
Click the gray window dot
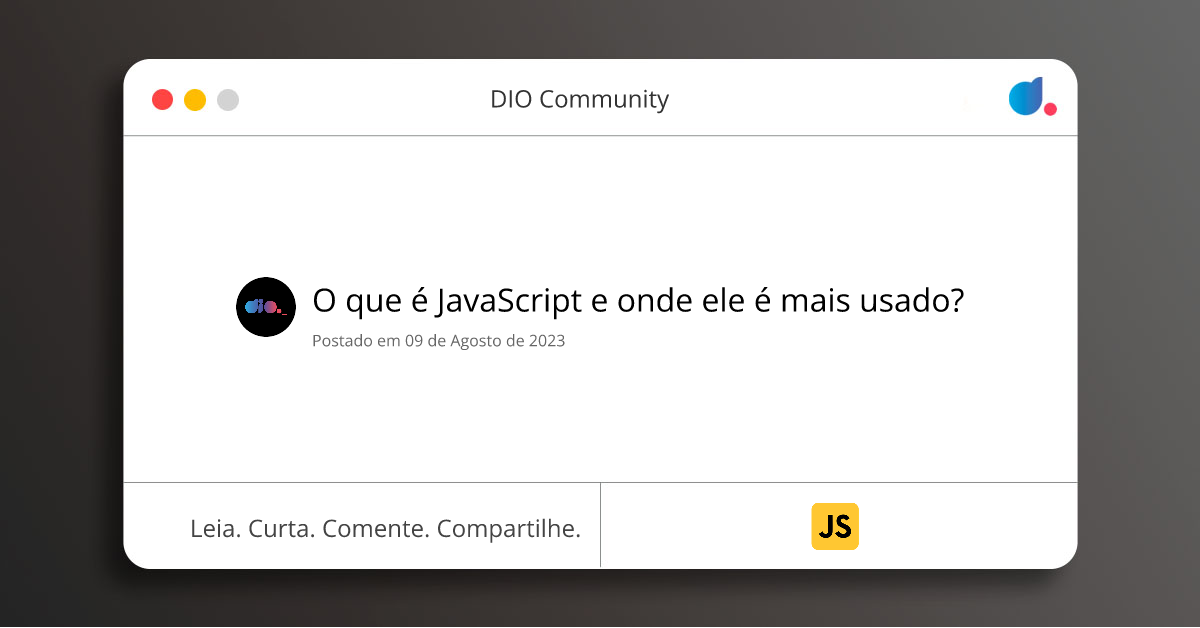point(228,100)
